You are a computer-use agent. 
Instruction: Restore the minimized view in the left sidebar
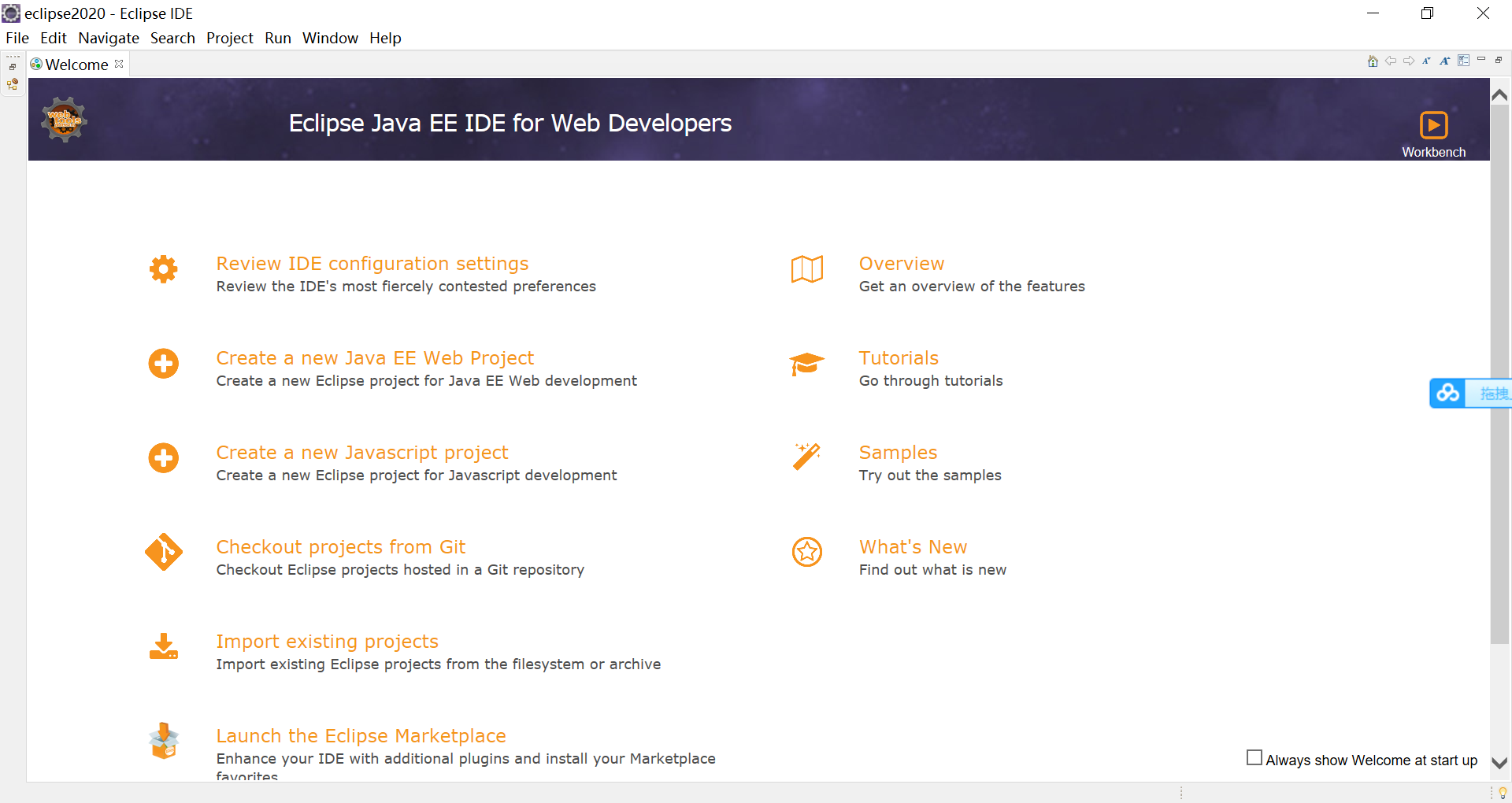pos(12,66)
